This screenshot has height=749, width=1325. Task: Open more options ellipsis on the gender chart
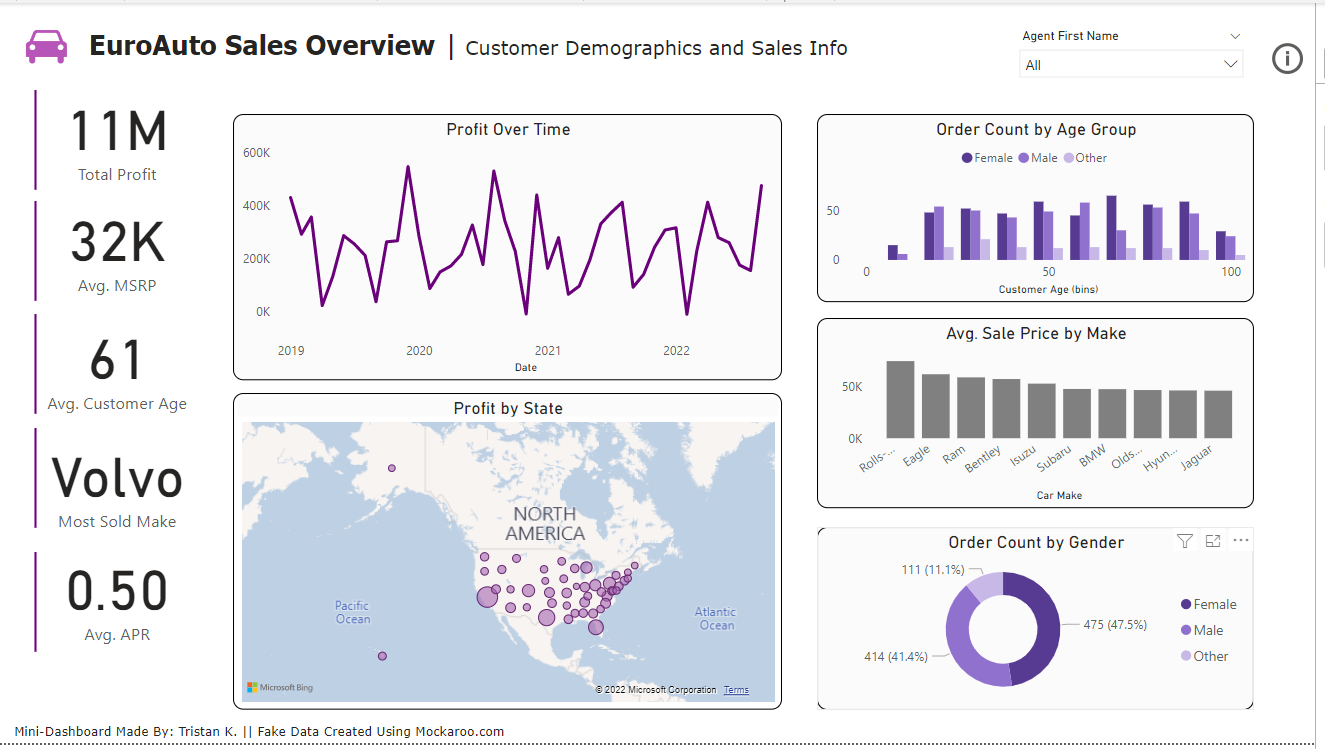(x=1241, y=541)
